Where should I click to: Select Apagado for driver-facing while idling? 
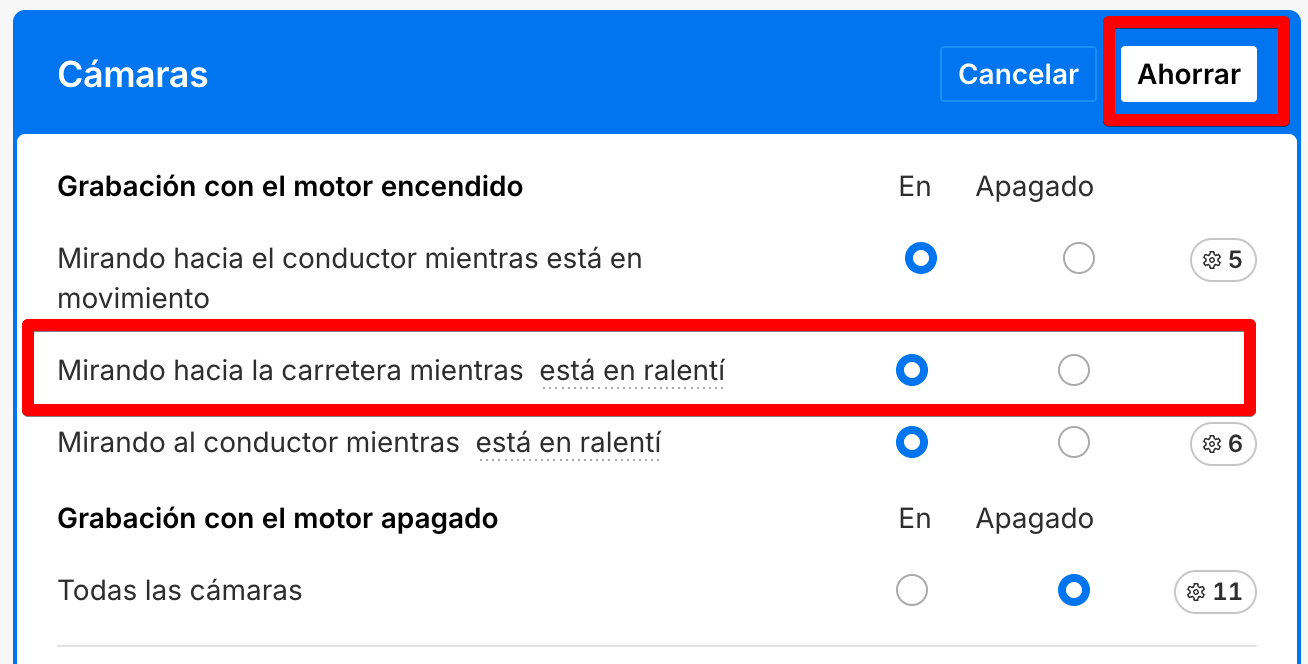(1073, 442)
